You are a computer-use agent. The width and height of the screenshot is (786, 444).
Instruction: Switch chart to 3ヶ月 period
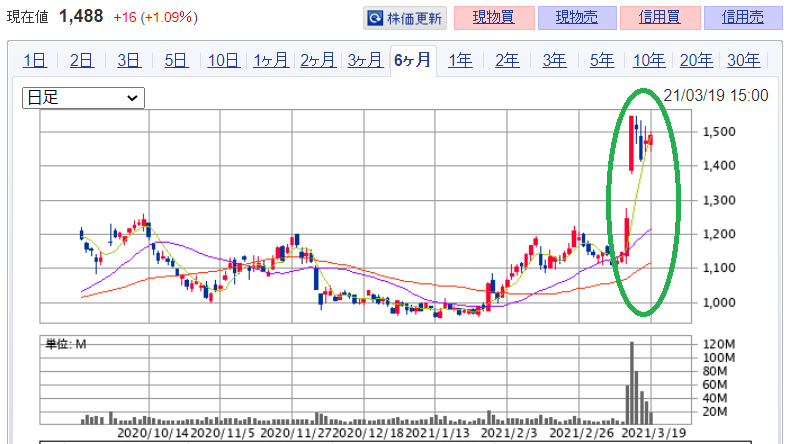(x=365, y=60)
